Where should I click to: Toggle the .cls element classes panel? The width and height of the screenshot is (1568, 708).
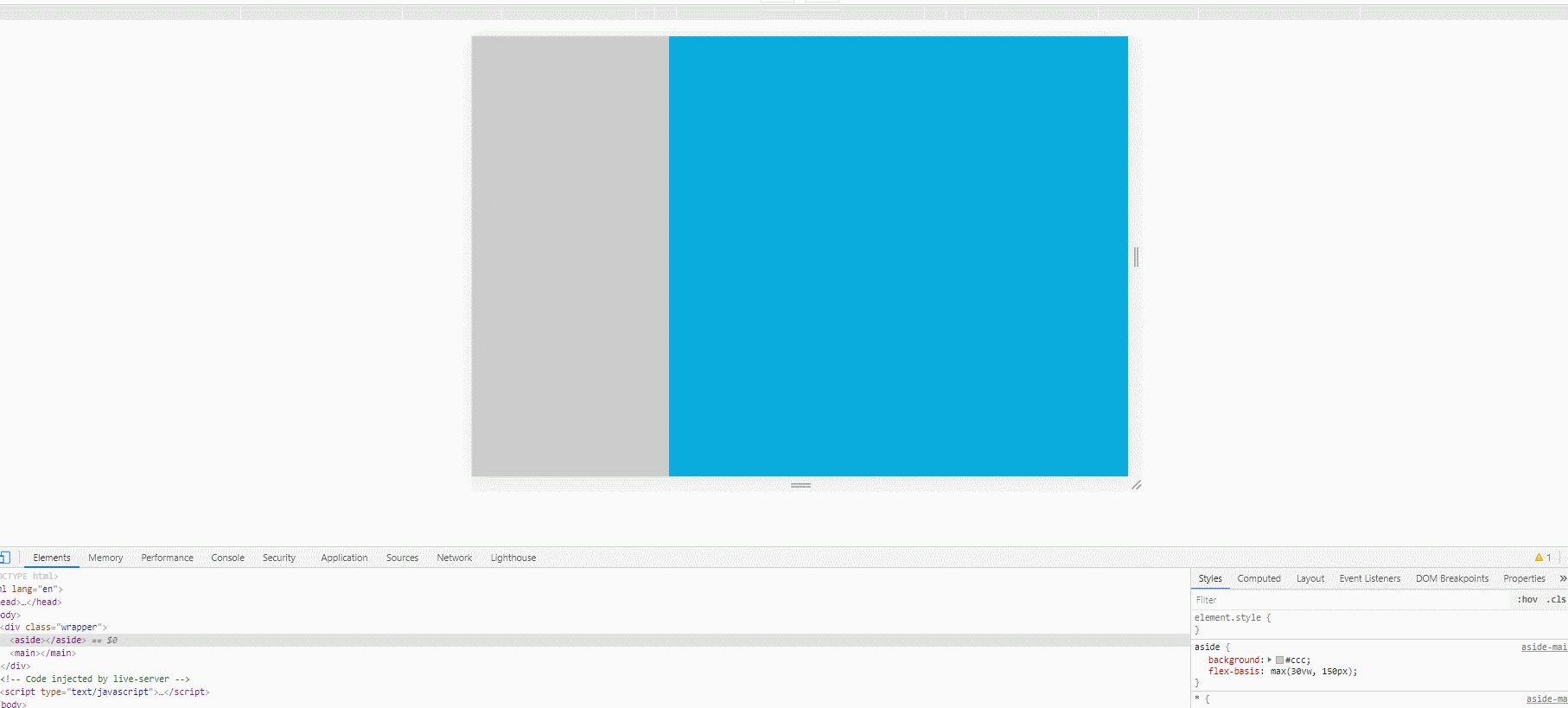pos(1556,599)
